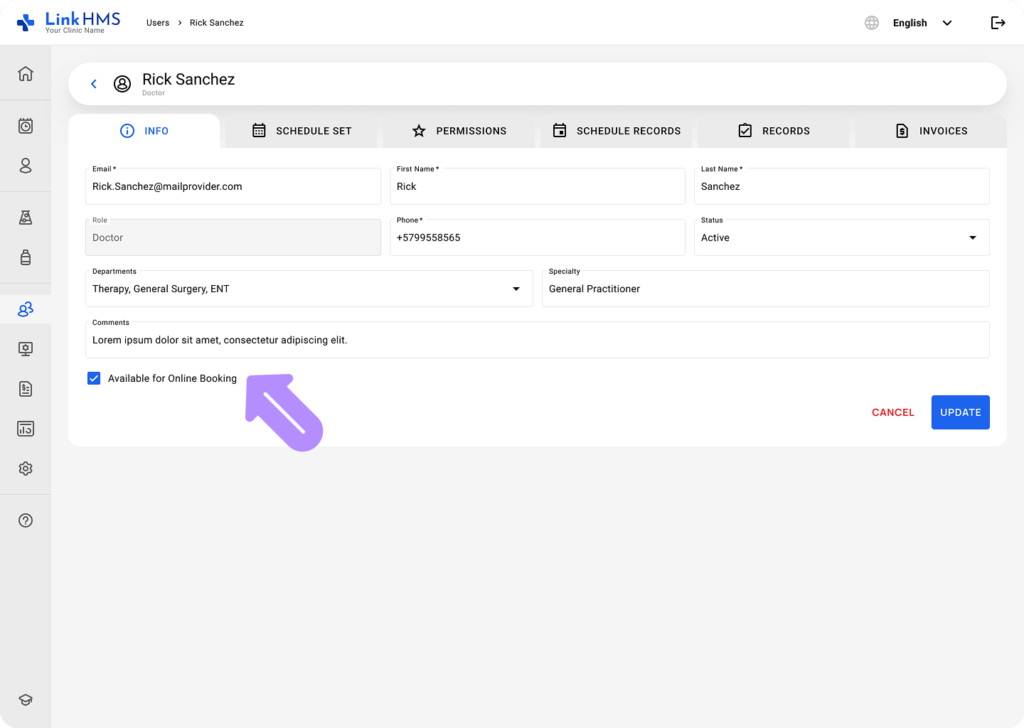Click the Specialty field
Screen dimensions: 1024x728
click(x=766, y=289)
